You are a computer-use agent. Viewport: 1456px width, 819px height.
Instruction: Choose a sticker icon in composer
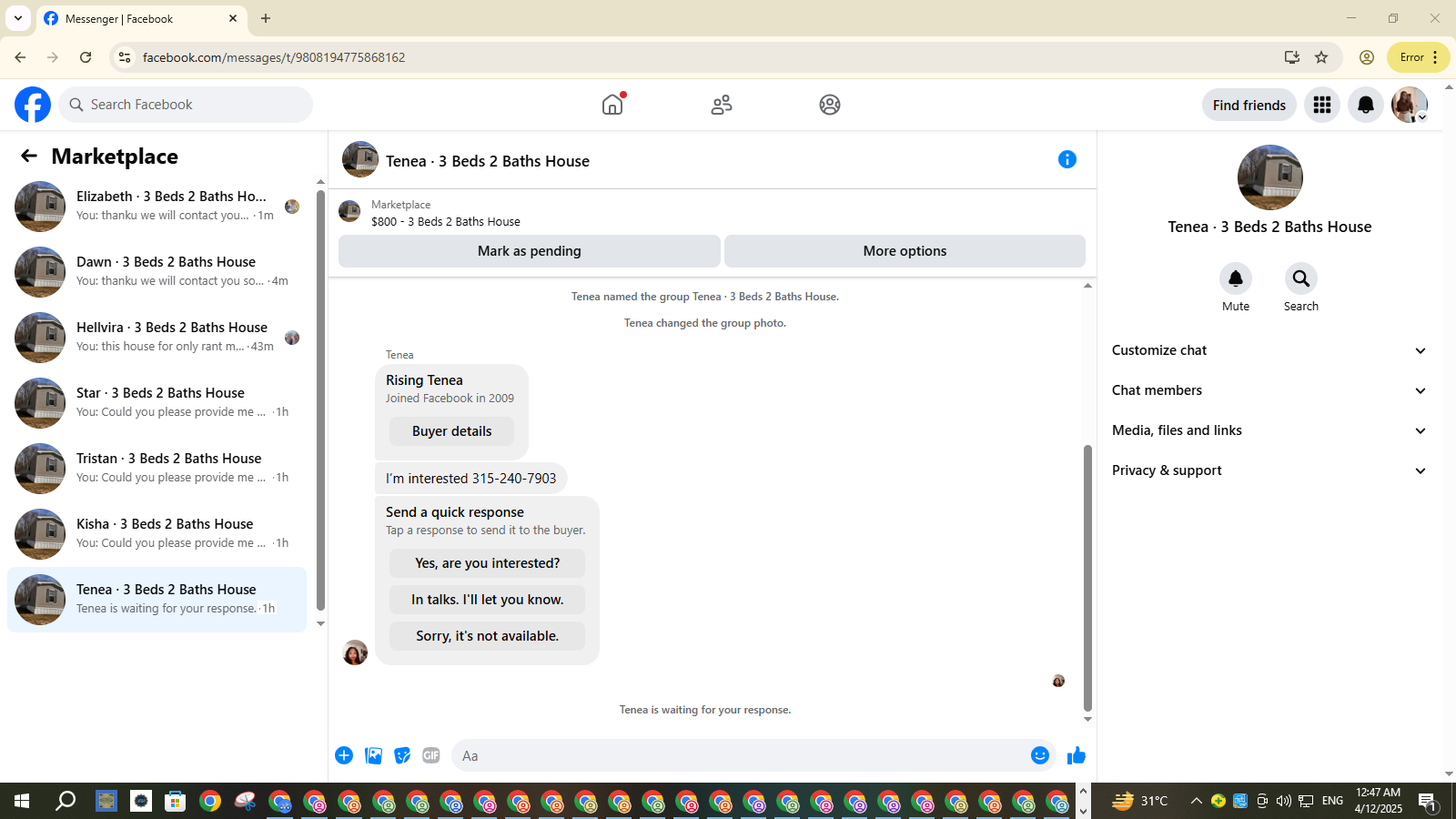click(402, 755)
